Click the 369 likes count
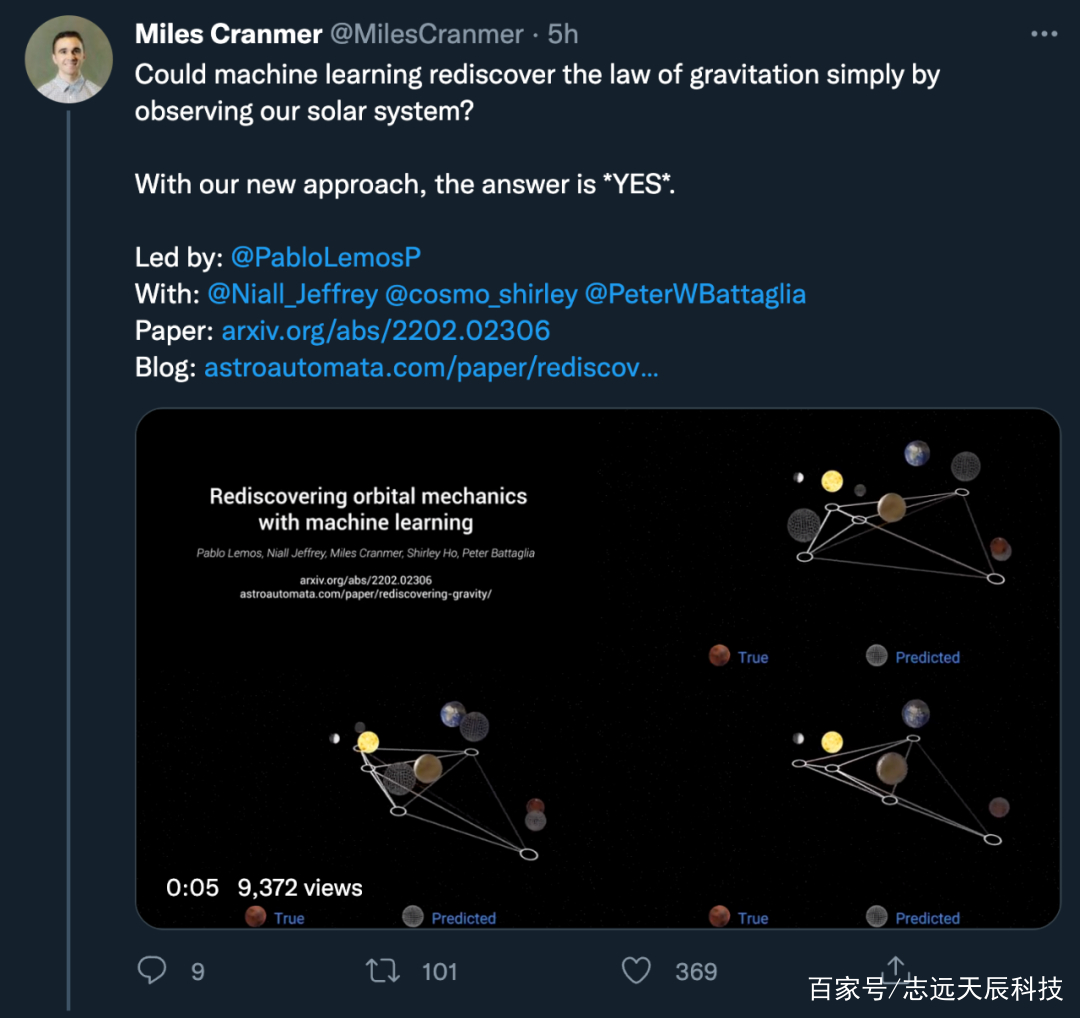The image size is (1080, 1018). click(x=696, y=971)
